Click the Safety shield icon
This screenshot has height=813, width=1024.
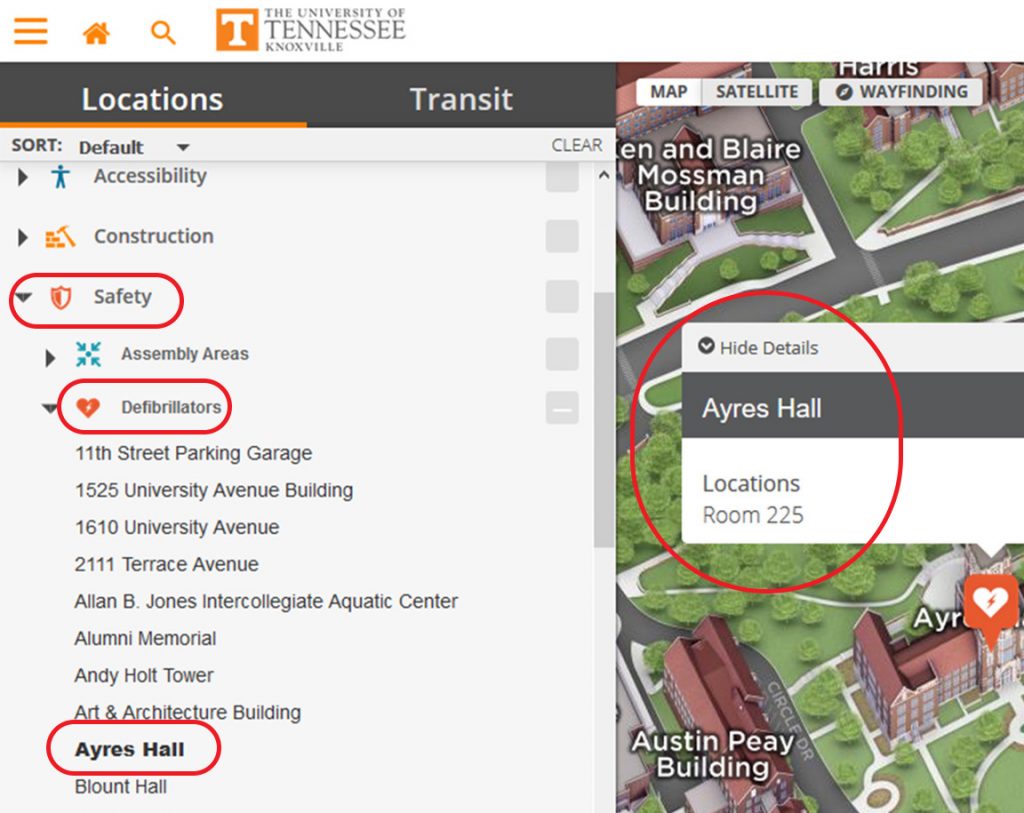61,297
